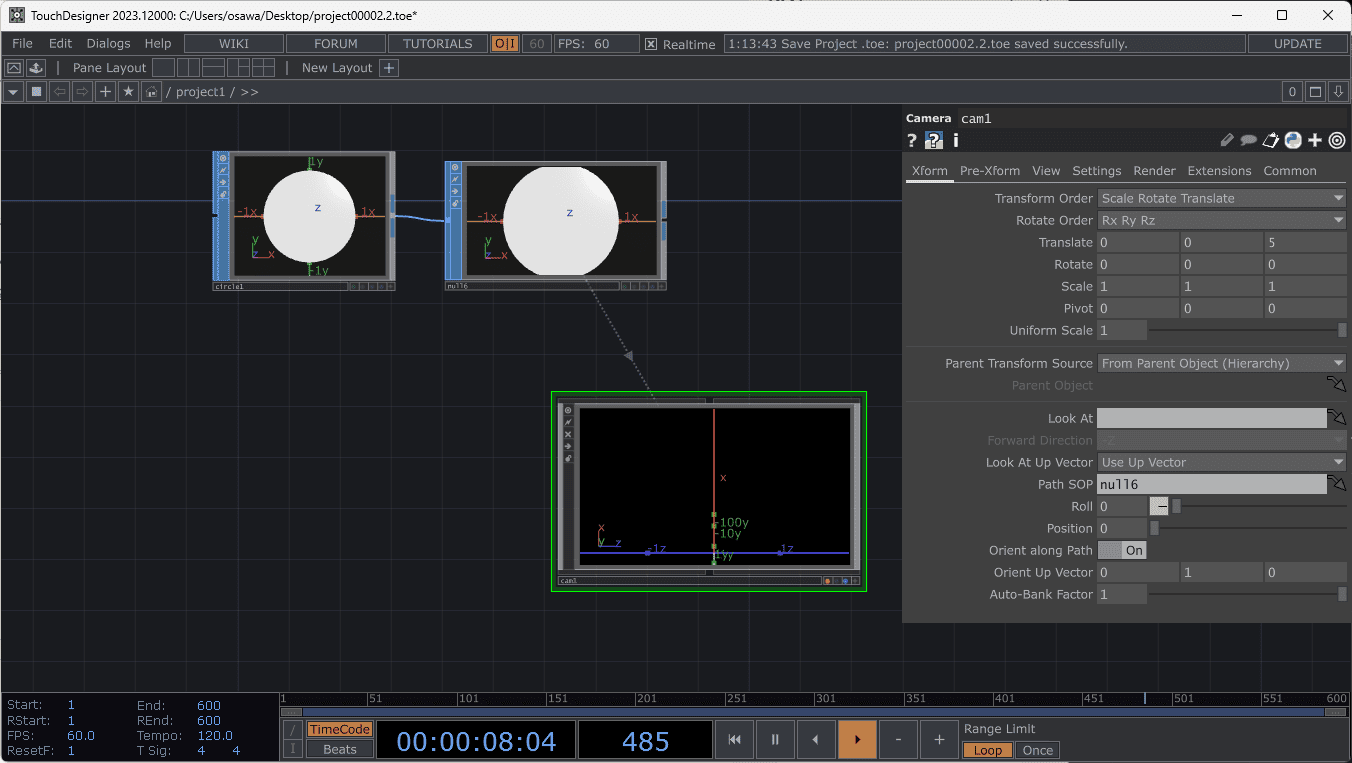This screenshot has height=763, width=1352.
Task: Open pane options dropdown at far right
Action: (1339, 92)
